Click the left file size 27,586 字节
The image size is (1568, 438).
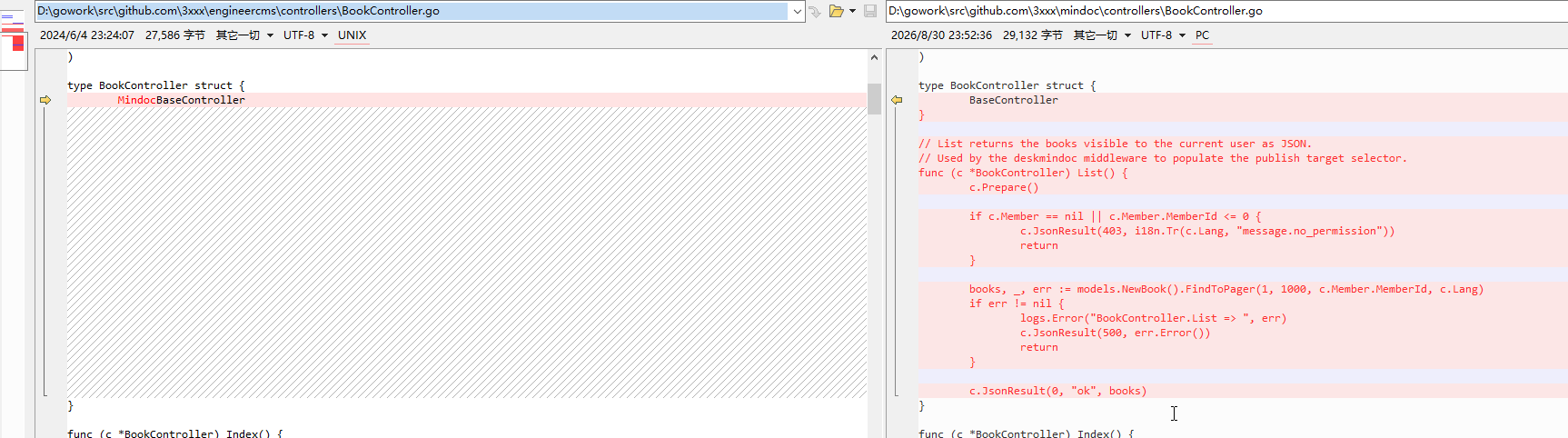point(175,35)
